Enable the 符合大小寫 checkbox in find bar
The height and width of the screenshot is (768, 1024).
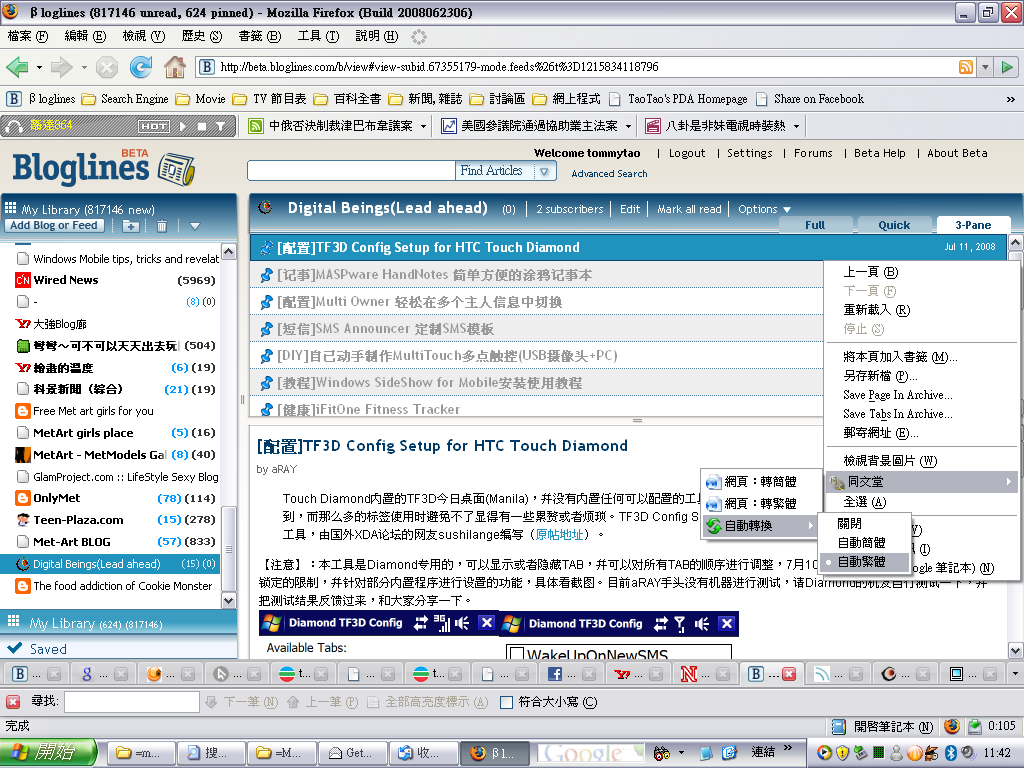[506, 702]
